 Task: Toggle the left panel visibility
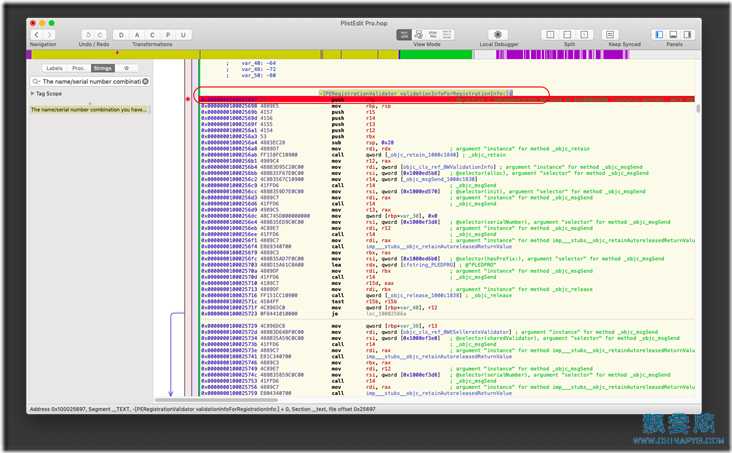659,35
